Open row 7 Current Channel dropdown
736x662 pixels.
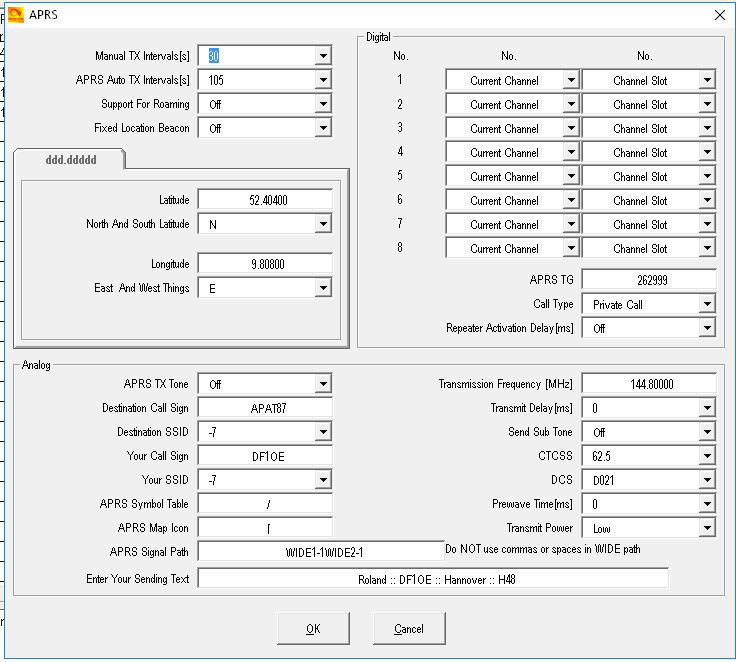click(x=571, y=224)
